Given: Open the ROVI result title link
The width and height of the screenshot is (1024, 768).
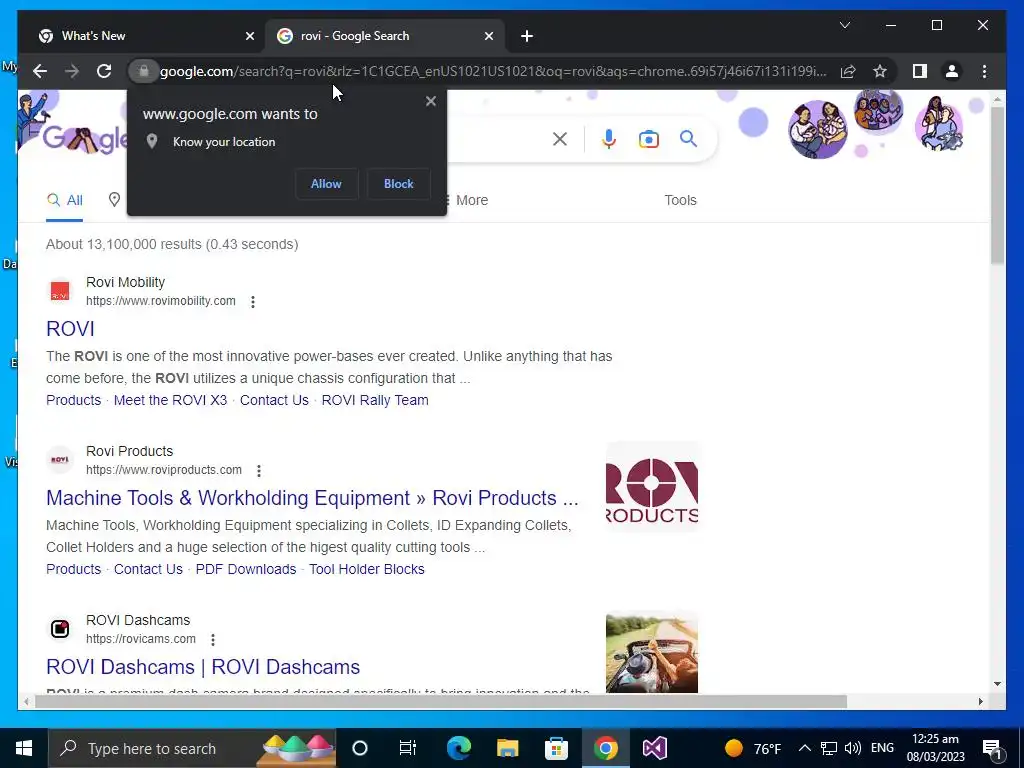Looking at the screenshot, I should pyautogui.click(x=71, y=328).
